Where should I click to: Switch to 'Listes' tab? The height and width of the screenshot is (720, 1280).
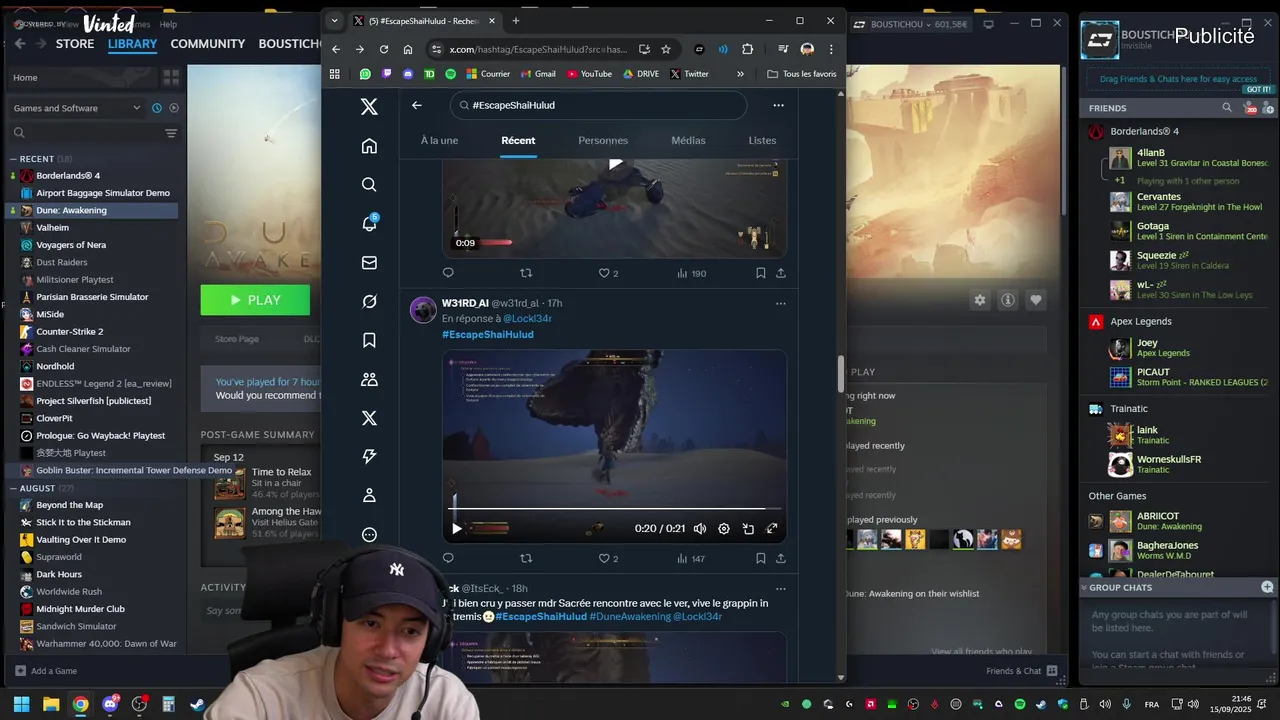pyautogui.click(x=762, y=140)
